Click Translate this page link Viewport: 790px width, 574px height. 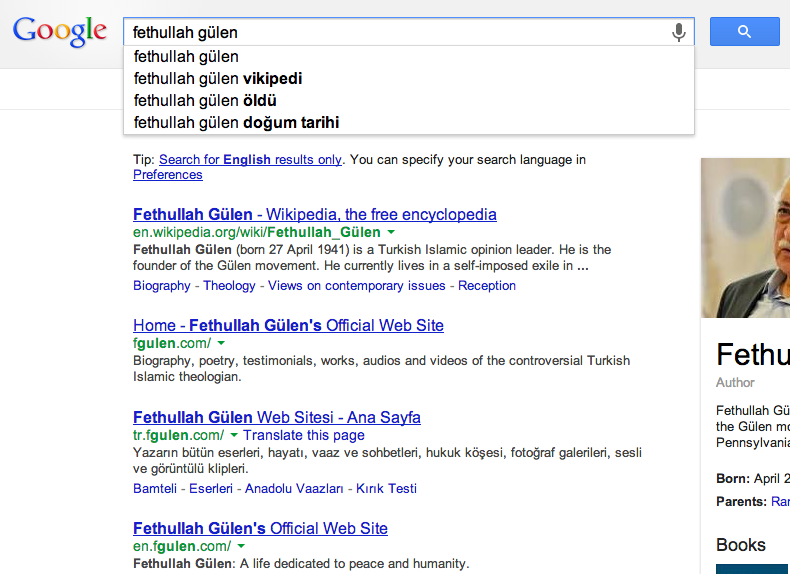point(304,435)
